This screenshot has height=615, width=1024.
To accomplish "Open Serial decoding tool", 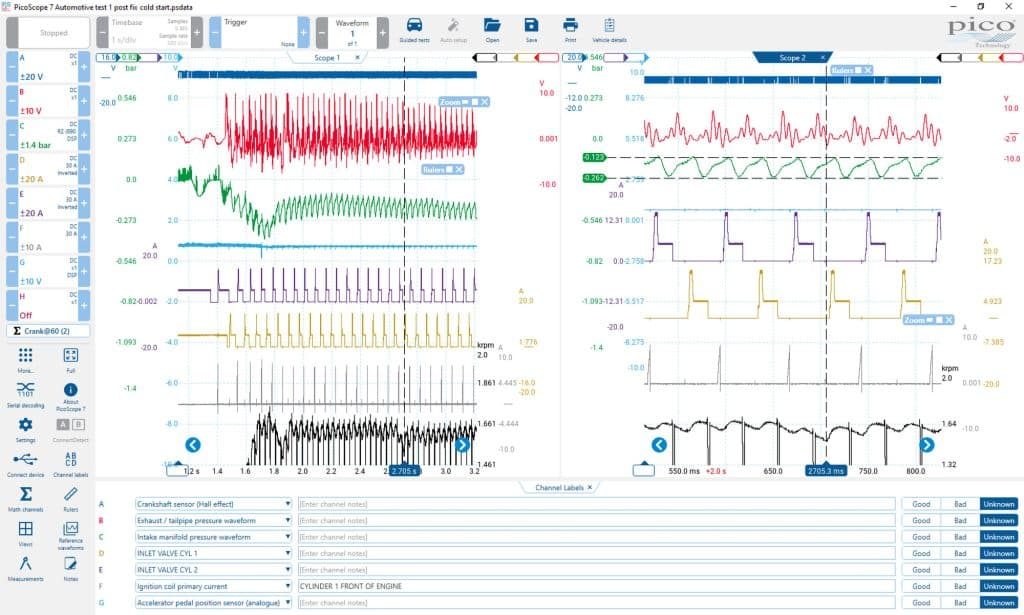I will point(25,394).
